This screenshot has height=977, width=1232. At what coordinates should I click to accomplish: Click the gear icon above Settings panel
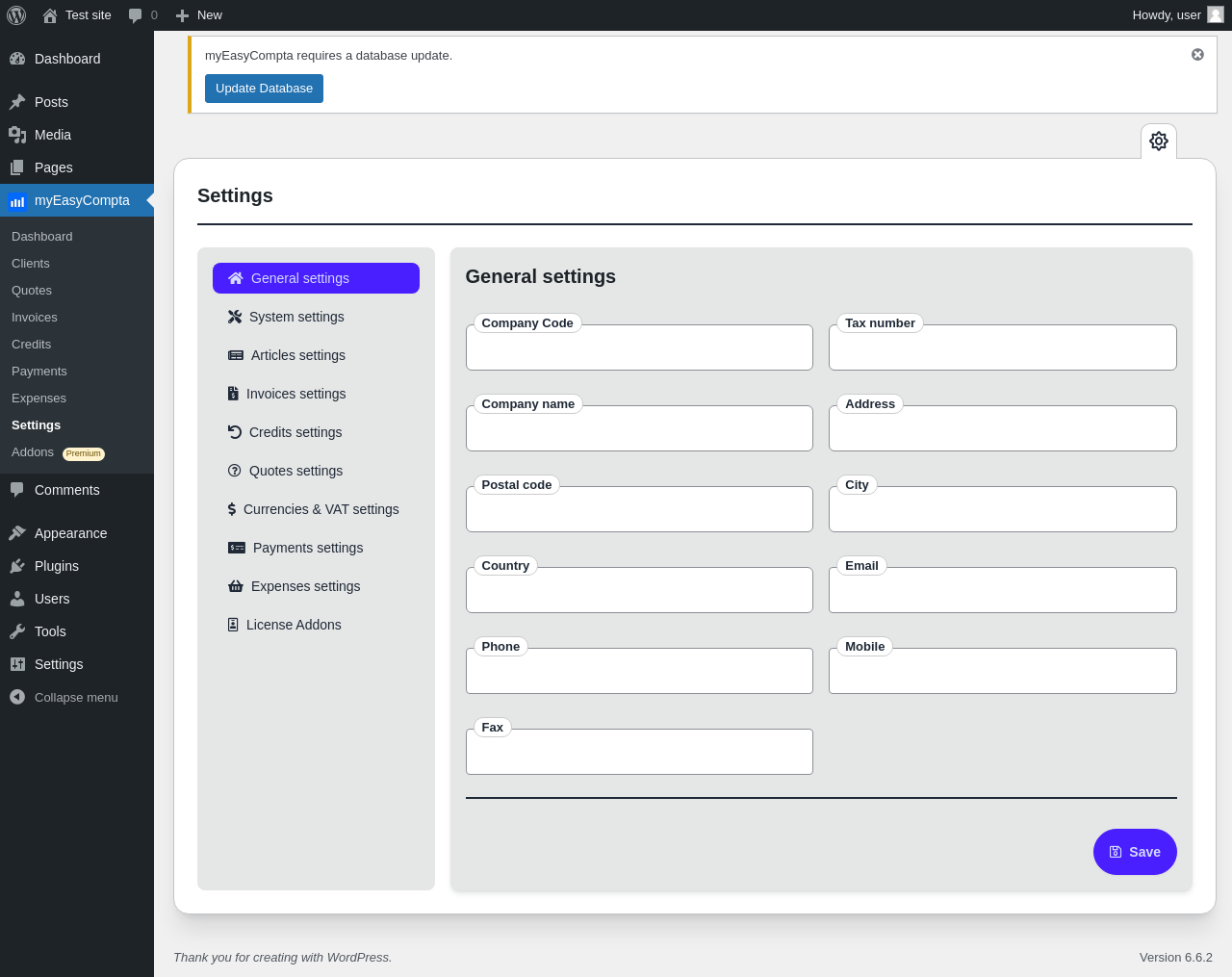pos(1159,141)
